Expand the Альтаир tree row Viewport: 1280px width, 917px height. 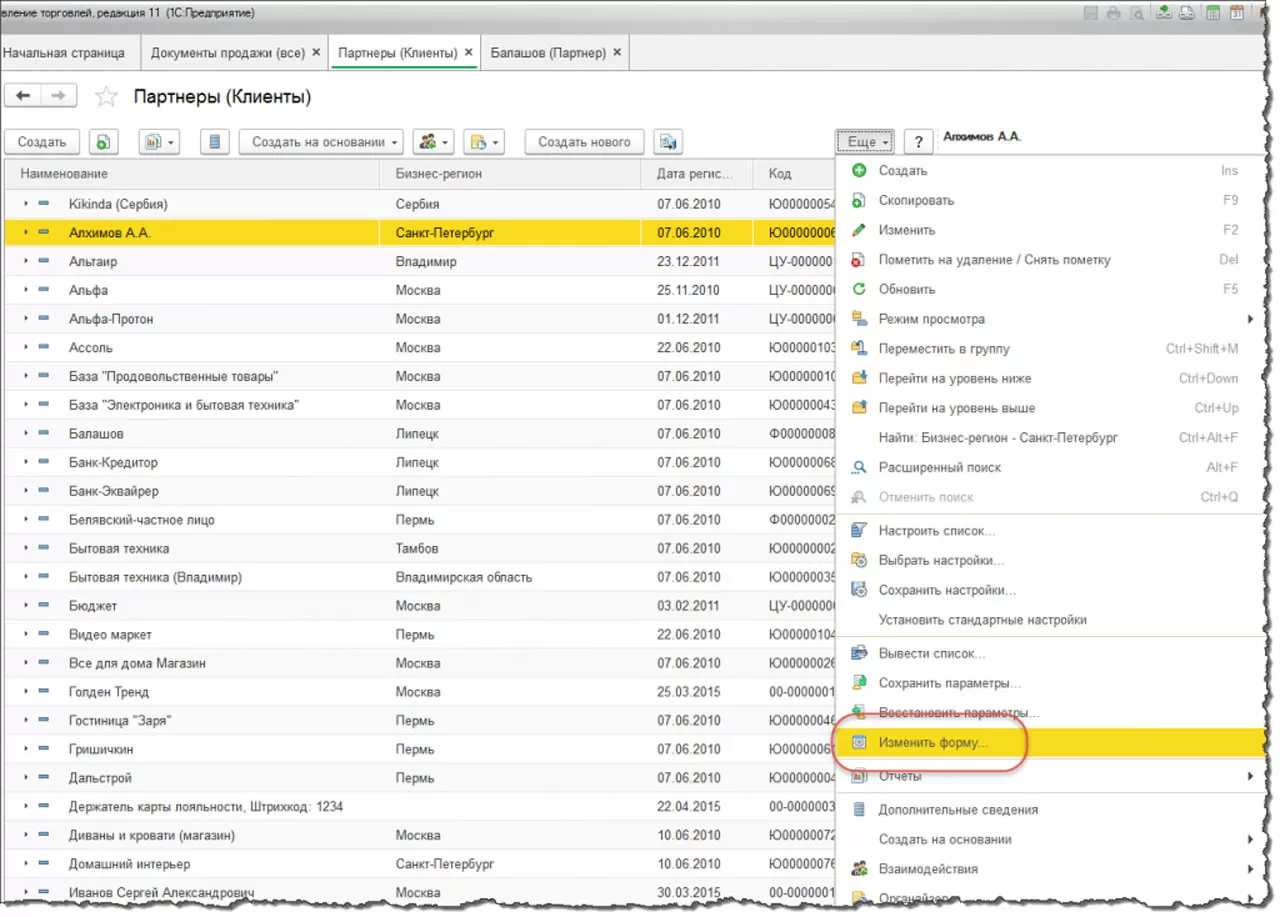tap(26, 262)
